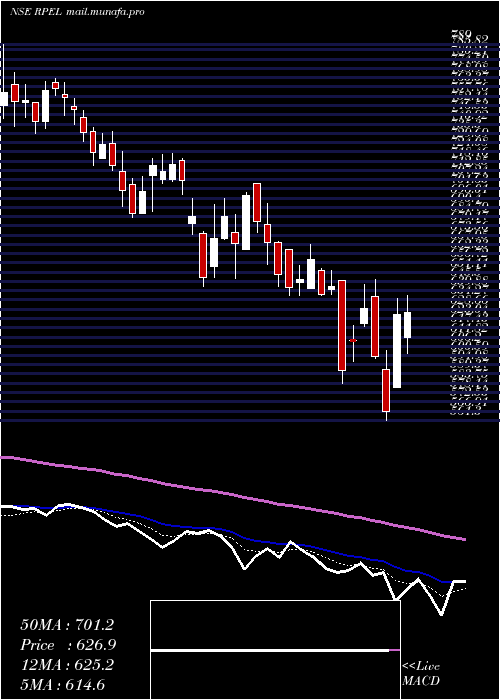This screenshot has width=500, height=700.
Task: Click the '5MA : 614.6' label
Action: [62, 684]
